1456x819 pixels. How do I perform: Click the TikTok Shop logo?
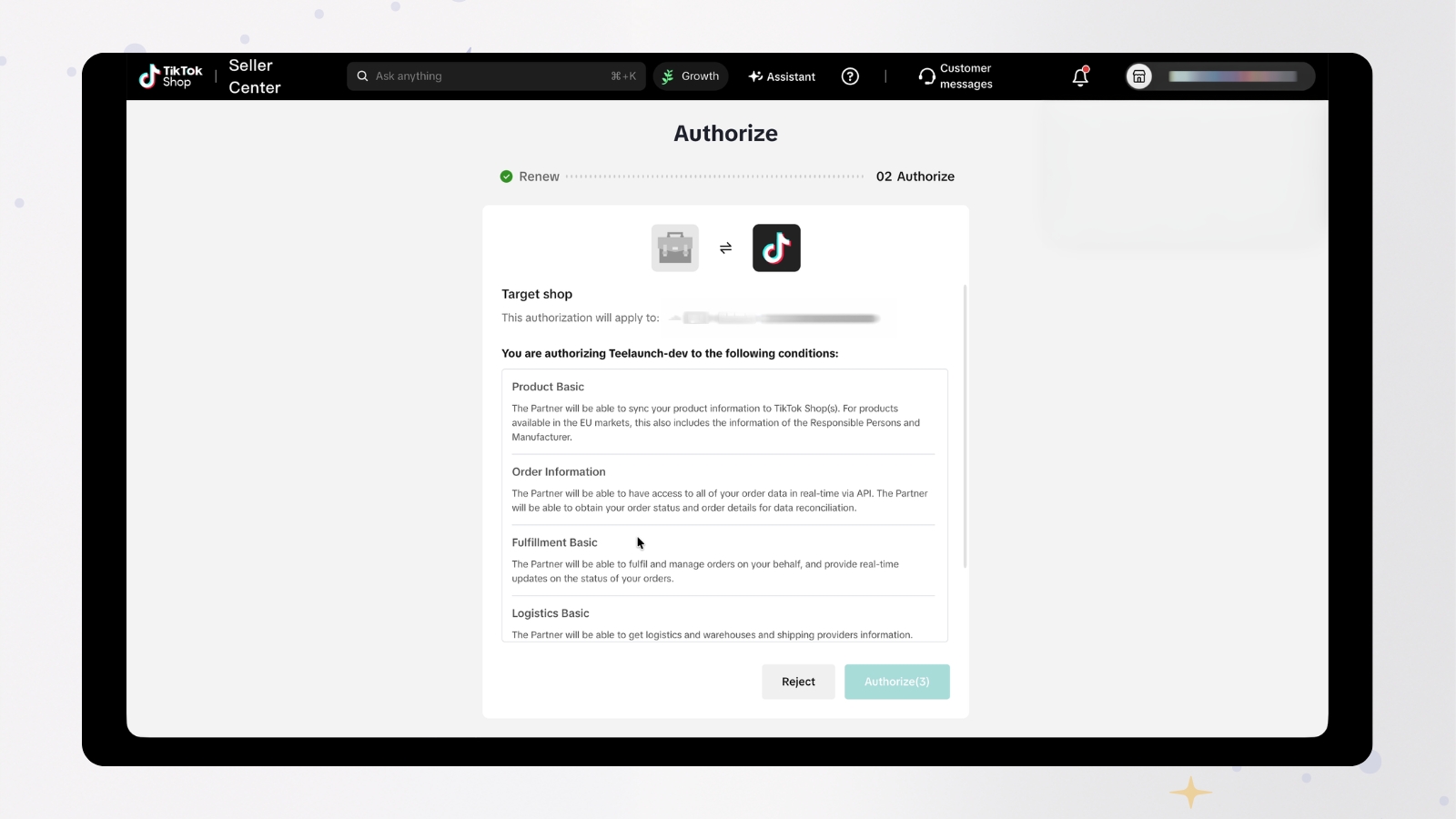pyautogui.click(x=170, y=76)
